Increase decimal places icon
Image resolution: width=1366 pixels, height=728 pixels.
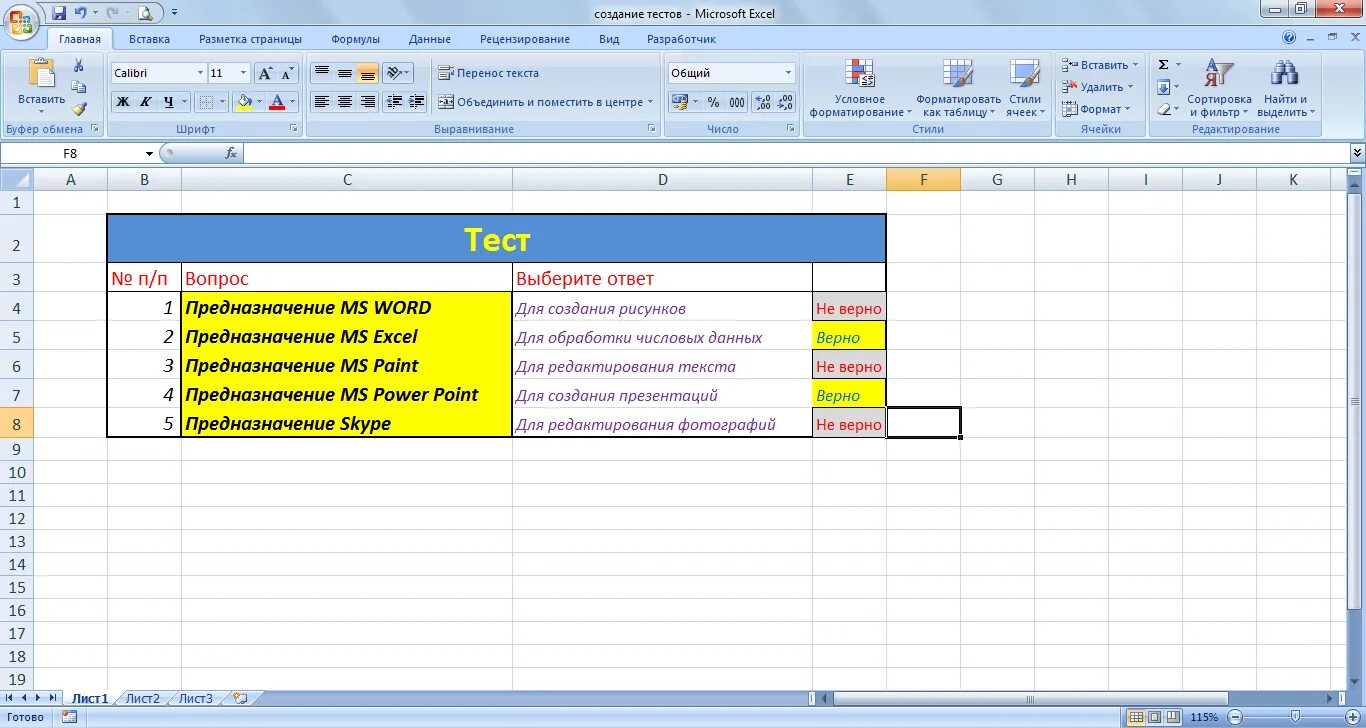763,102
